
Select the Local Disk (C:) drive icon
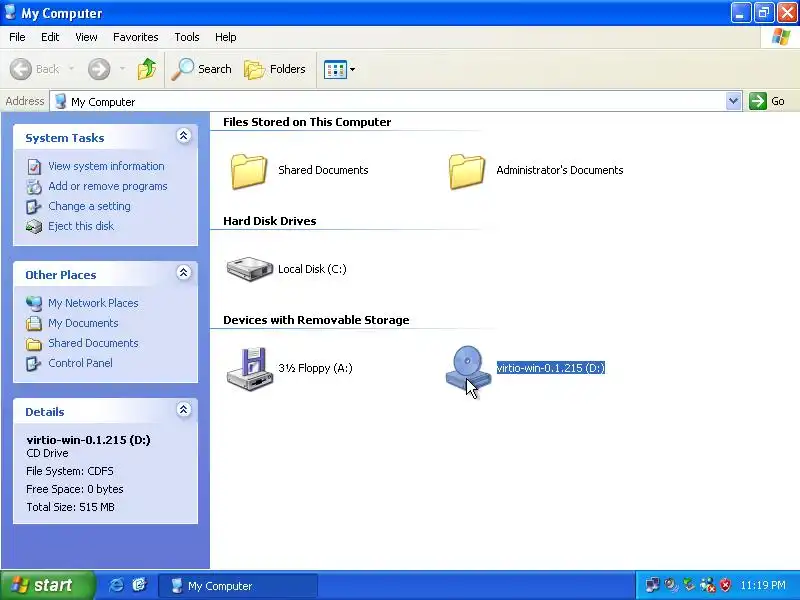coord(249,269)
